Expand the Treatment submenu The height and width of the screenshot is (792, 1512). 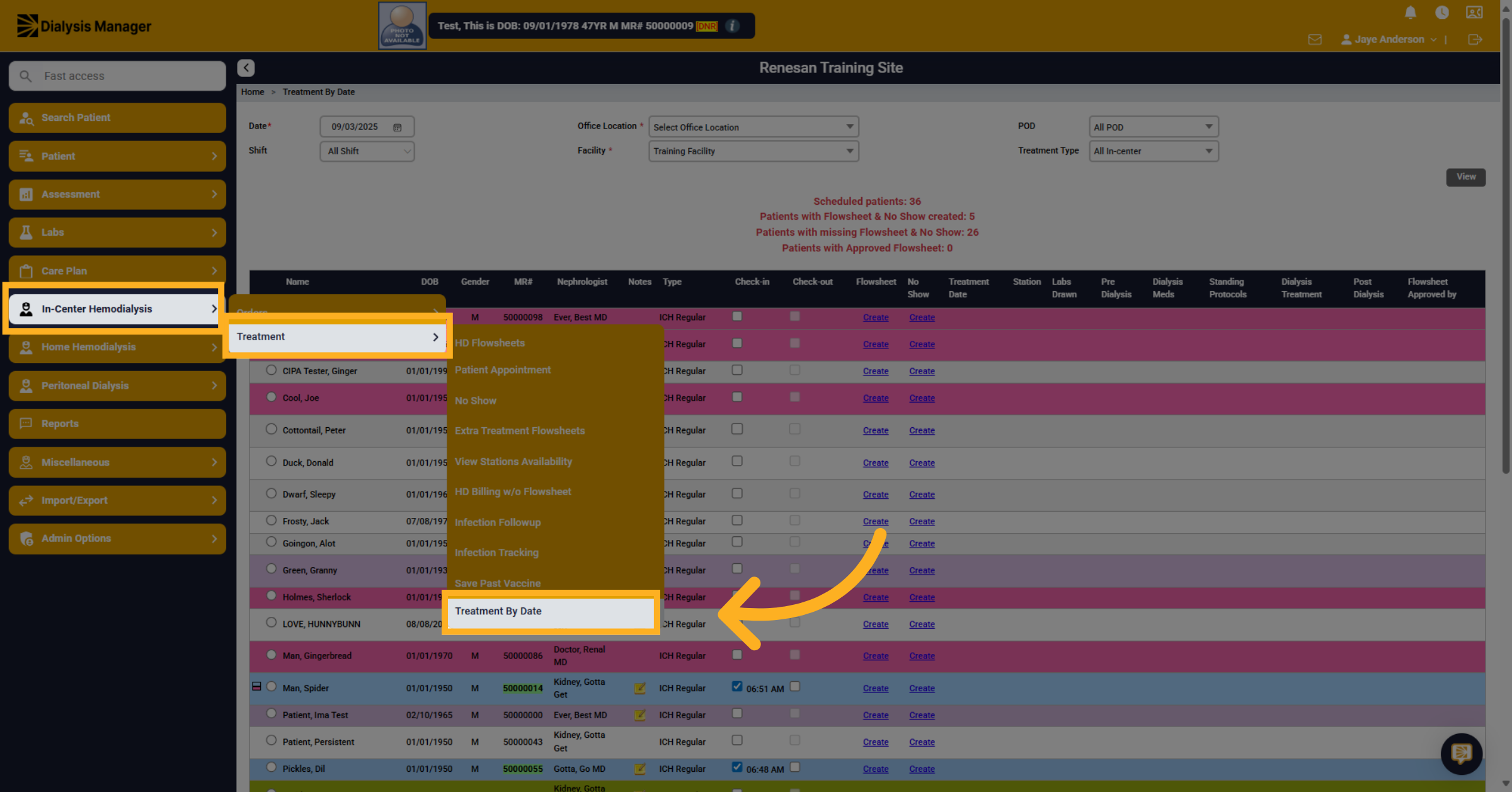(x=338, y=337)
